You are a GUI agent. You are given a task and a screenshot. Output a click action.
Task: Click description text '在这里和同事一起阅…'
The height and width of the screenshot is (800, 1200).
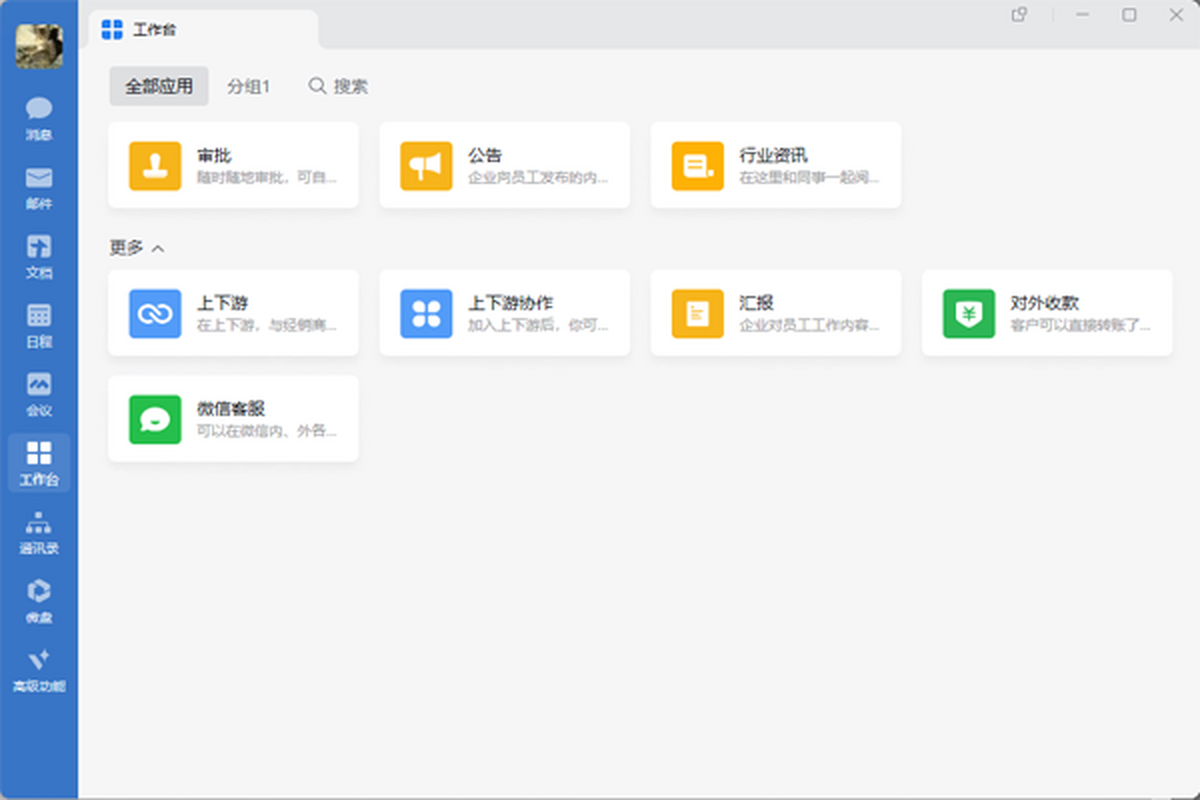pyautogui.click(x=809, y=178)
